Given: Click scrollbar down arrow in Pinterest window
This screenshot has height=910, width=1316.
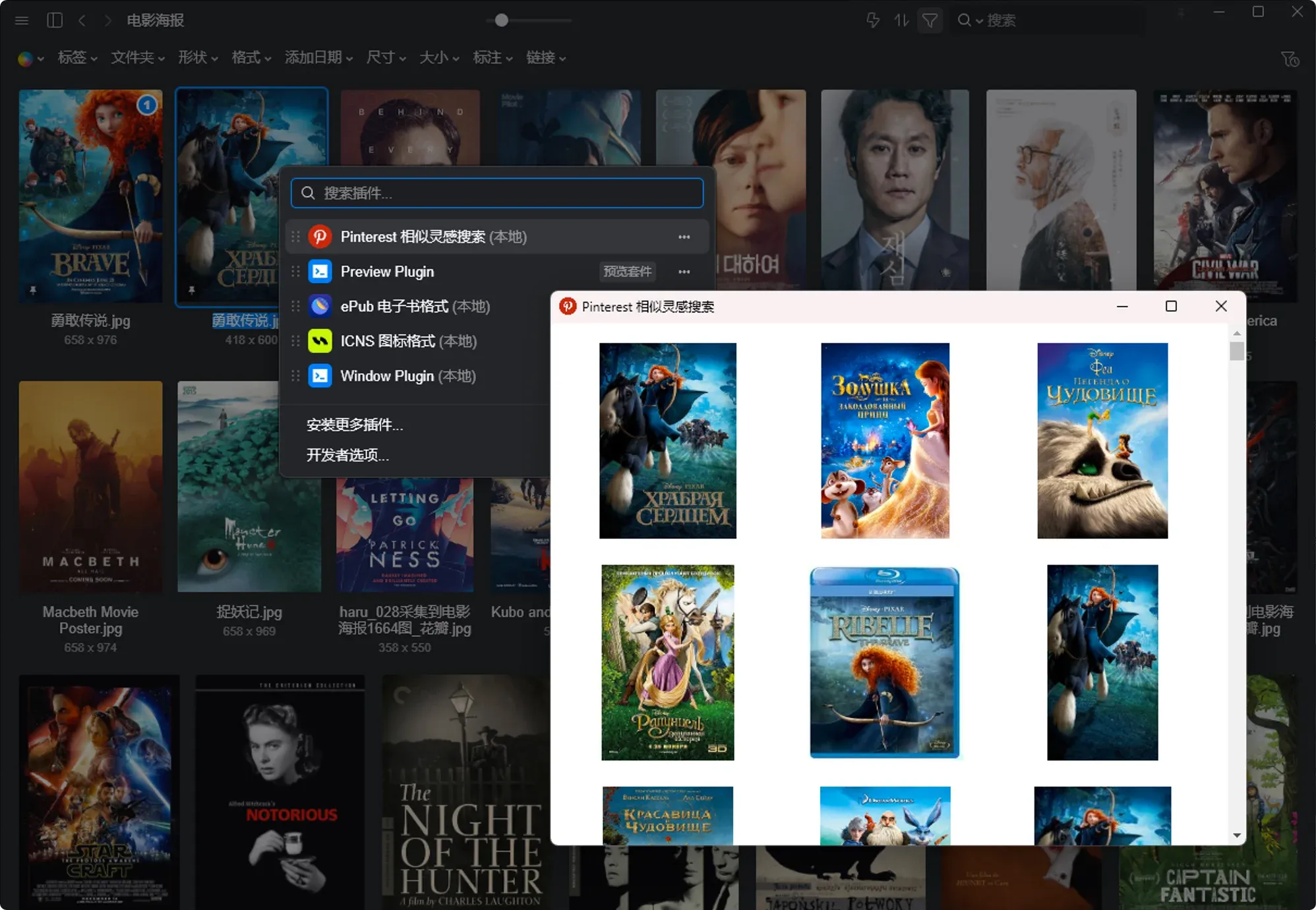Looking at the screenshot, I should 1237,835.
